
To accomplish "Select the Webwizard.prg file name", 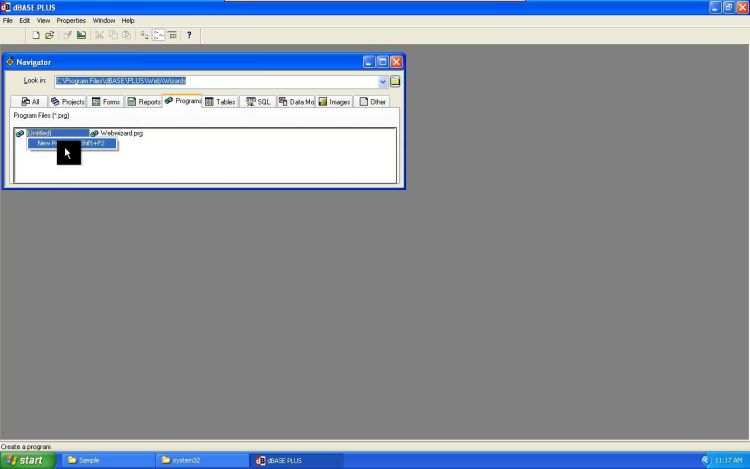I will (x=121, y=133).
